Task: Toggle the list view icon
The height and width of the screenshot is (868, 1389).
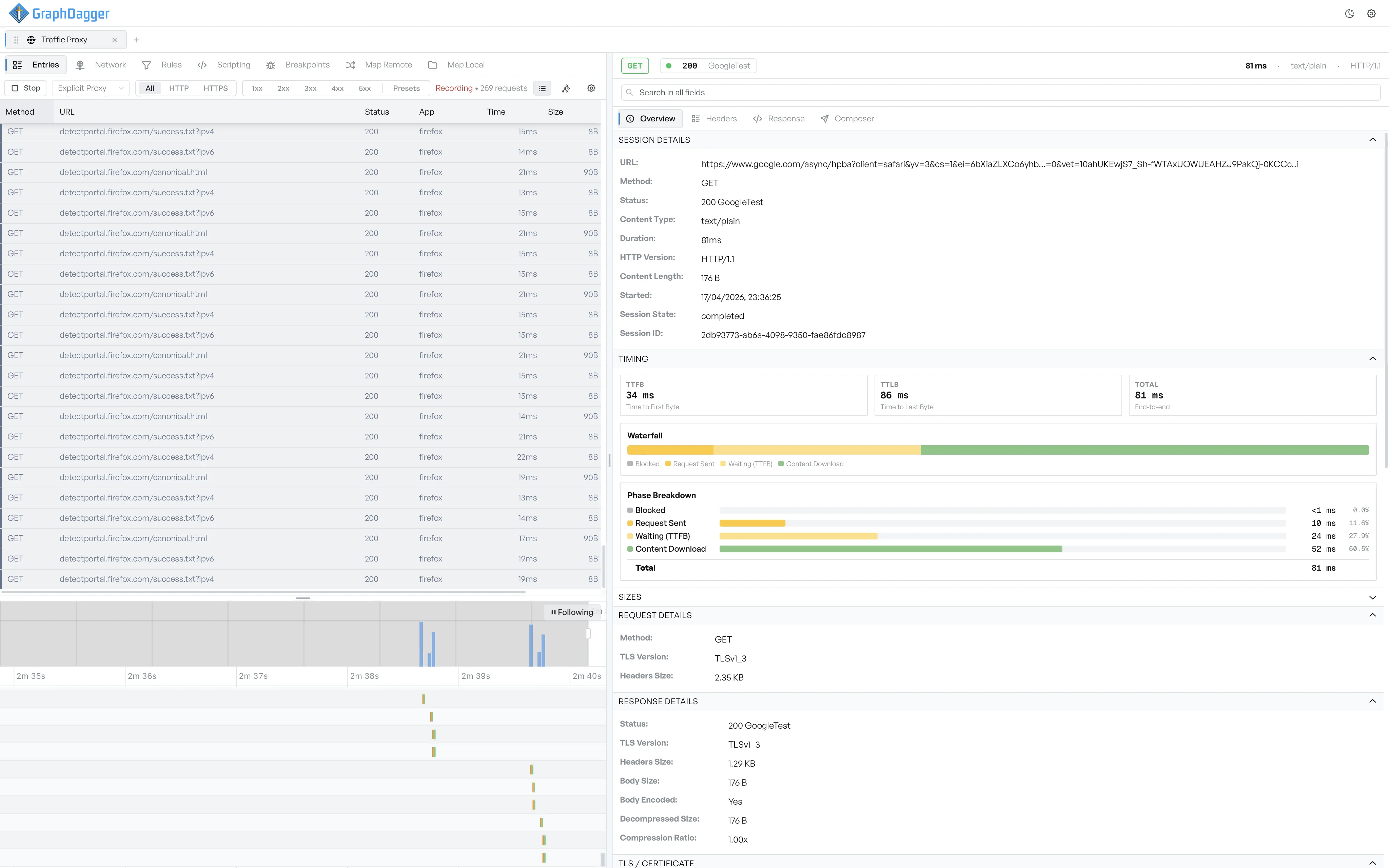Action: coord(542,88)
